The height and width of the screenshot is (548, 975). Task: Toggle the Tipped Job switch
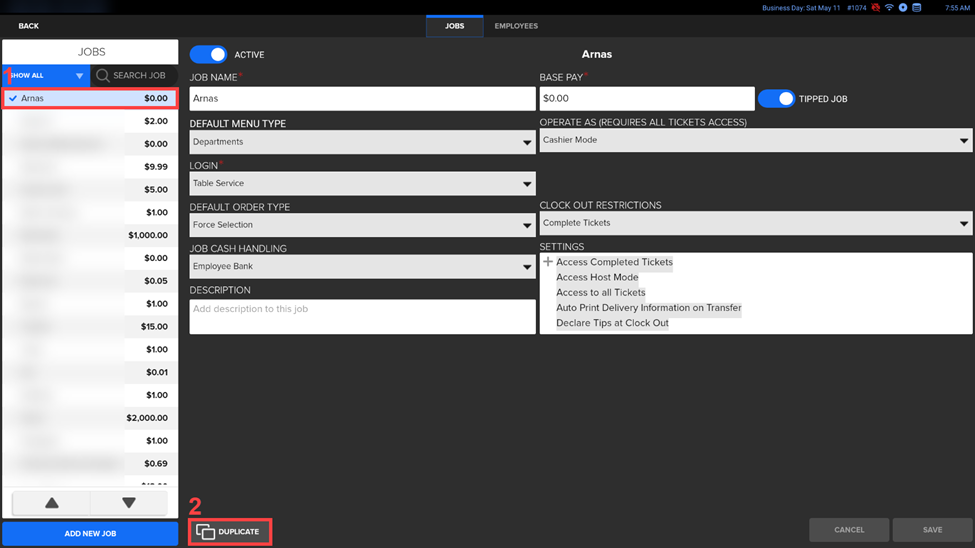tap(776, 98)
